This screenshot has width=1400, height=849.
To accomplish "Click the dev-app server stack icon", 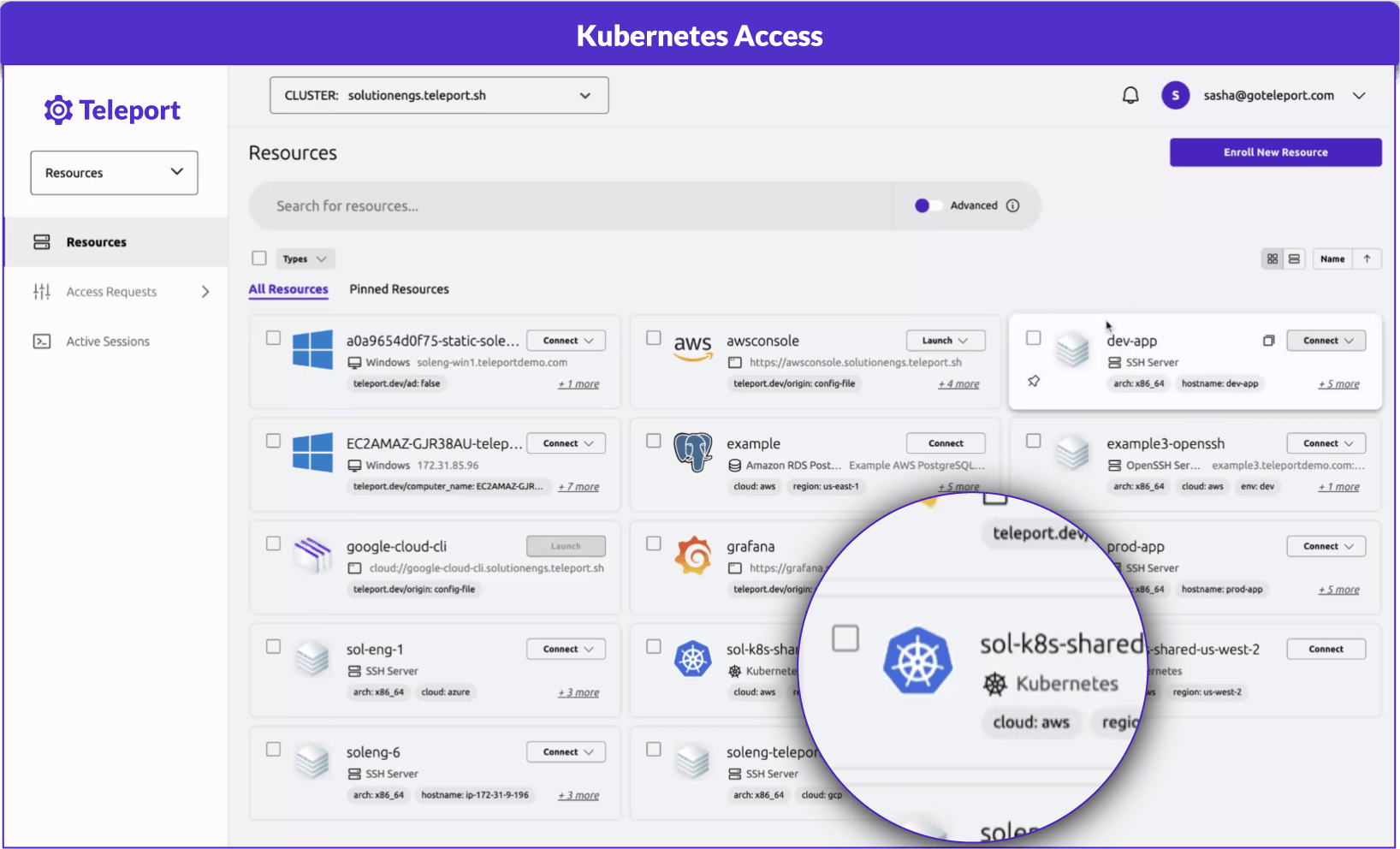I will [1072, 350].
